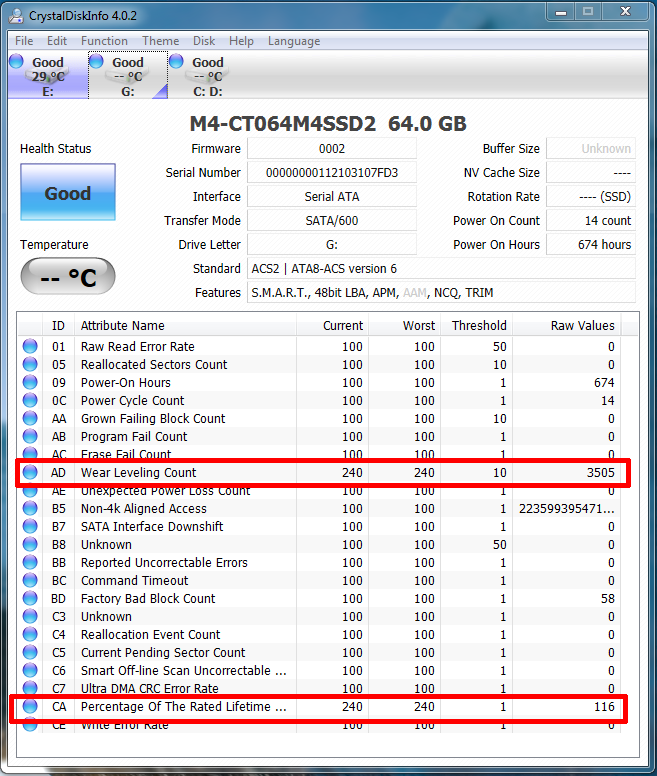Select the Factory Bad Block Count row text
The image size is (657, 776).
[148, 598]
